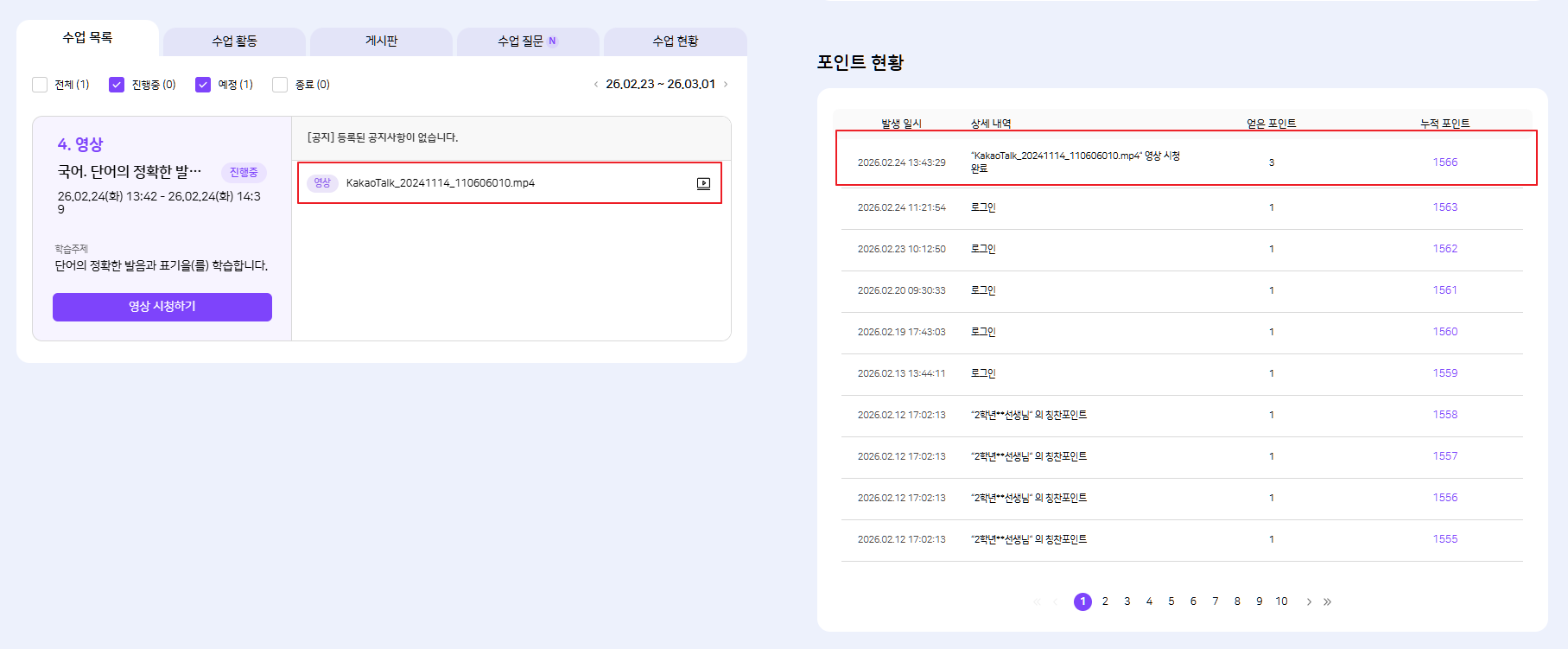Click the 진행중 status badge
The height and width of the screenshot is (649, 1568).
[244, 173]
